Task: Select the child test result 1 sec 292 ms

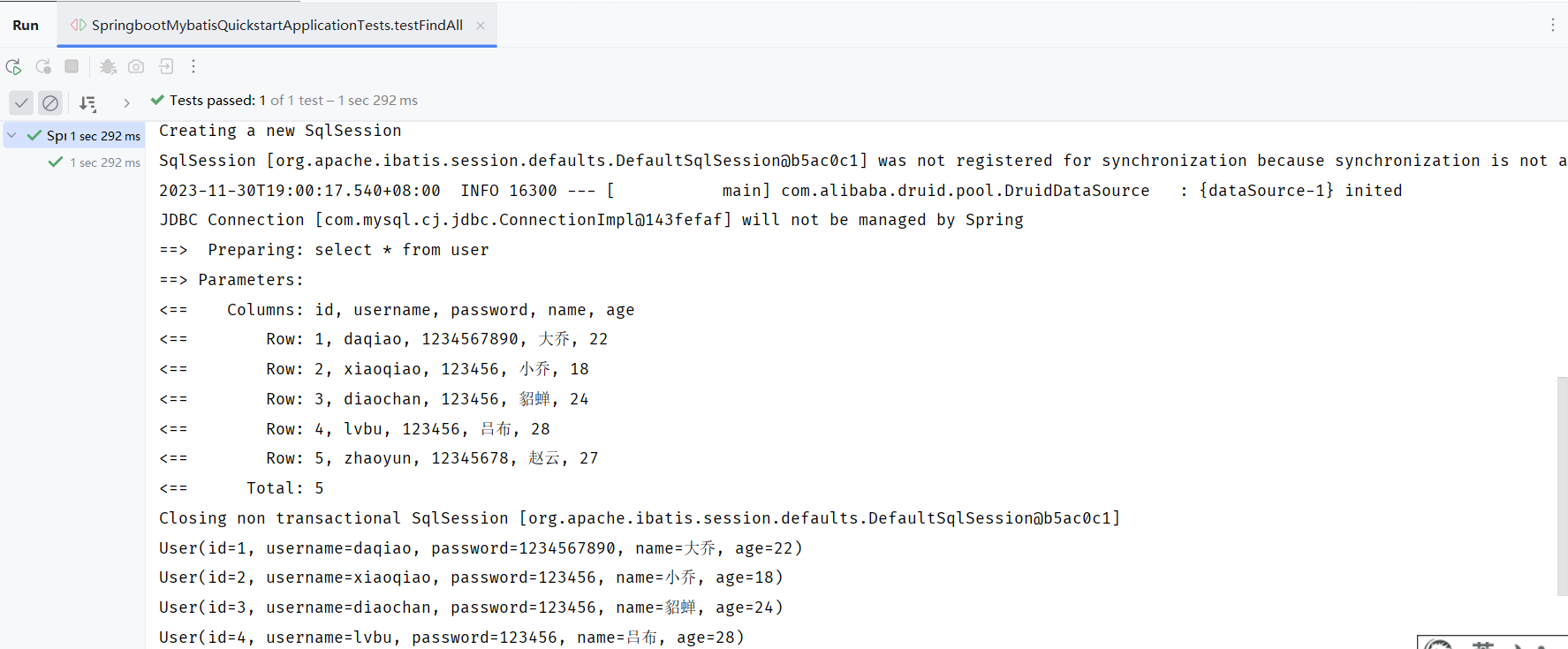Action: (104, 162)
